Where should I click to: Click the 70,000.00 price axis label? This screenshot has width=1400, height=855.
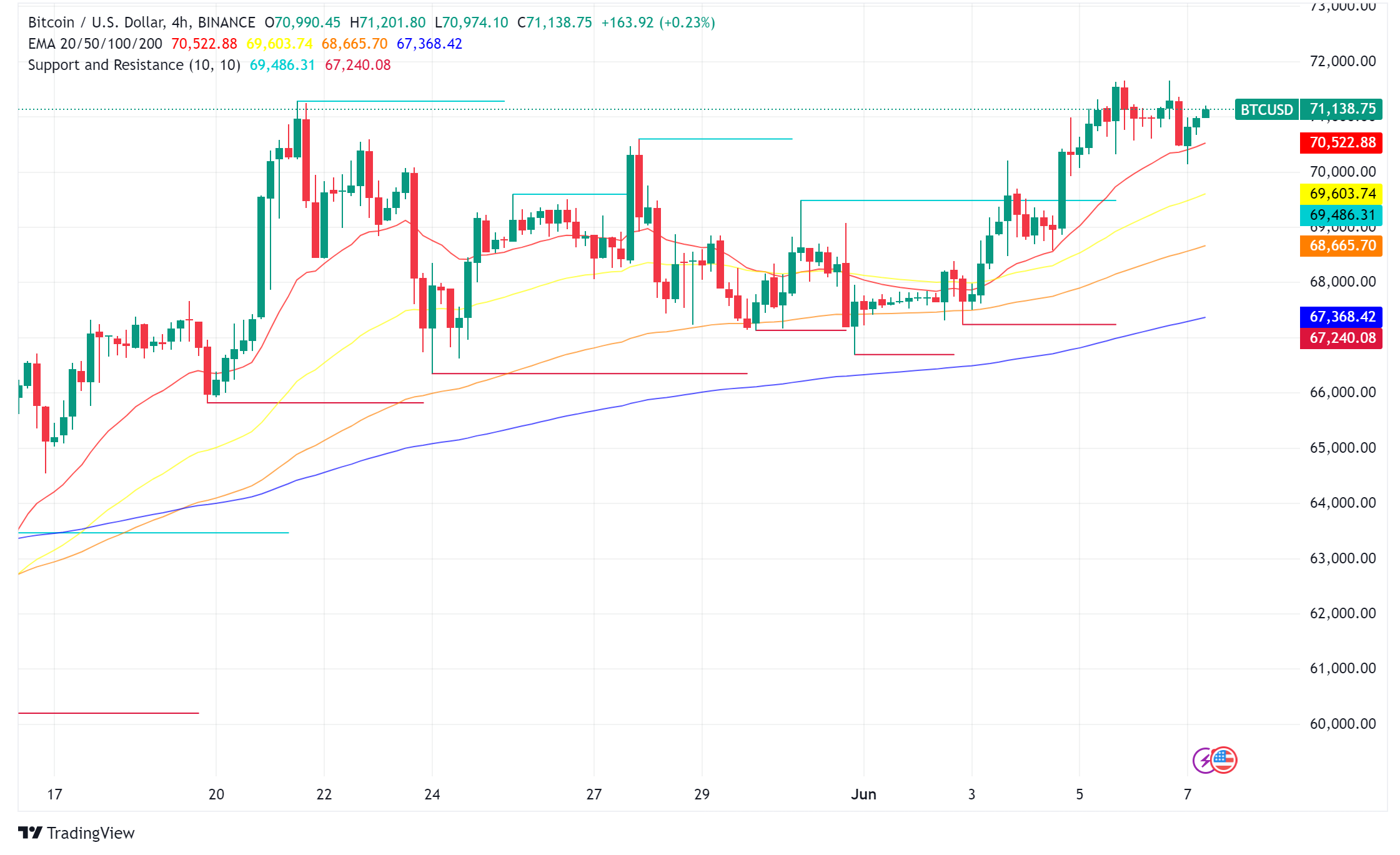(1343, 172)
